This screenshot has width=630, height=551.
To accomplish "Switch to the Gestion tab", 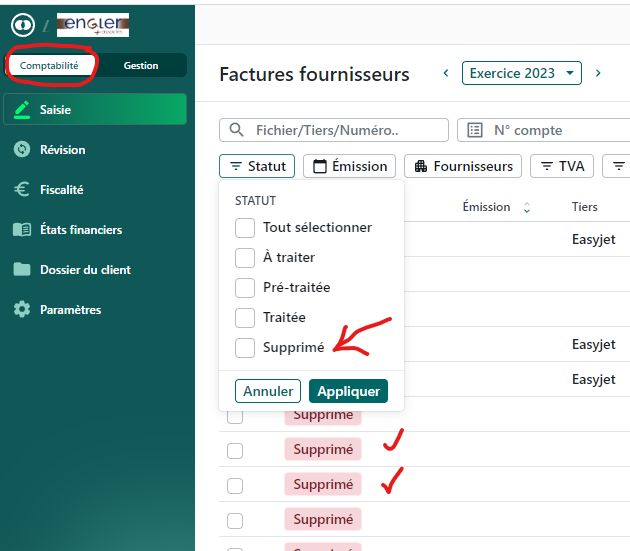I will pyautogui.click(x=141, y=66).
